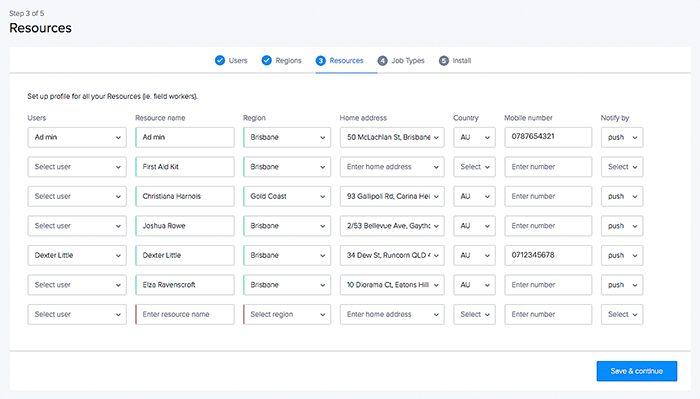
Task: Click mobile number field for Joshua Rowe
Action: [548, 225]
